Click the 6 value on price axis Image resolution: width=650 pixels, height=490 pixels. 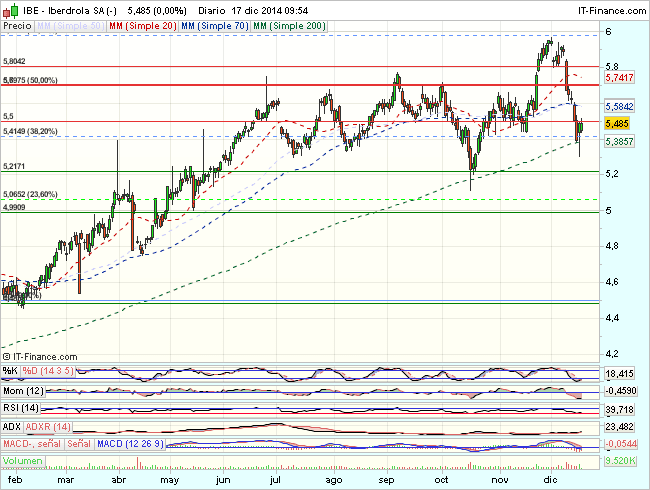pos(608,32)
